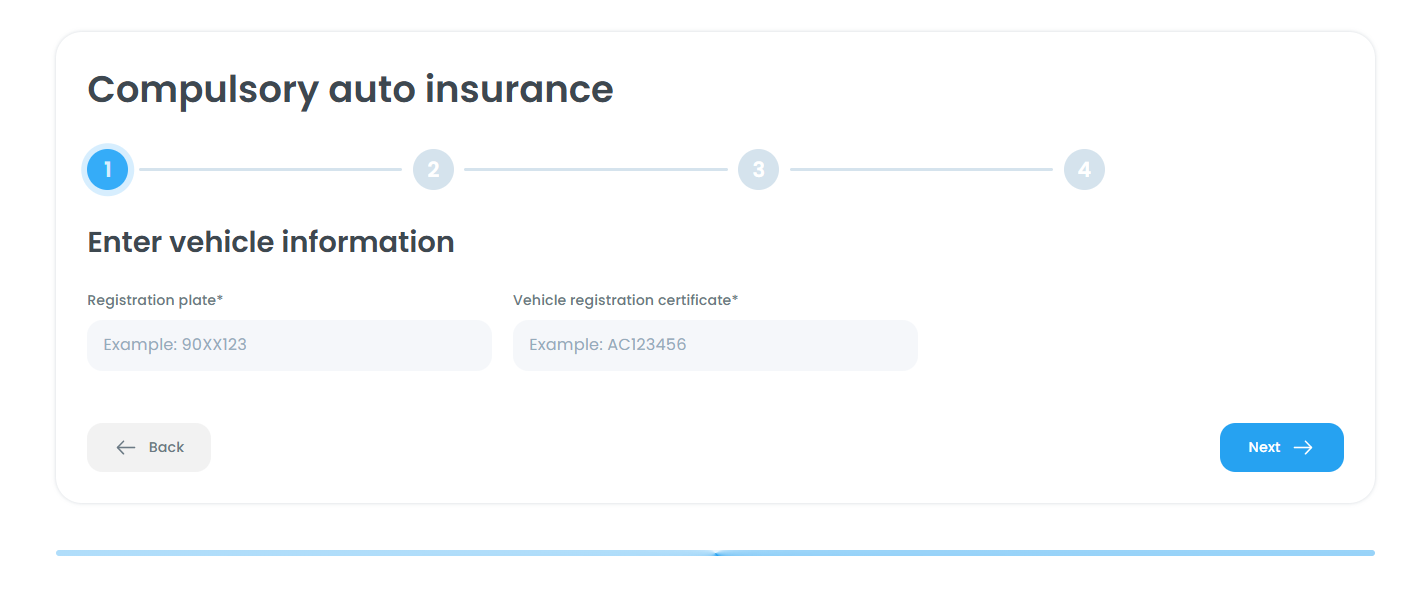This screenshot has width=1425, height=596.
Task: Click the left arrow icon on Back
Action: coord(126,448)
